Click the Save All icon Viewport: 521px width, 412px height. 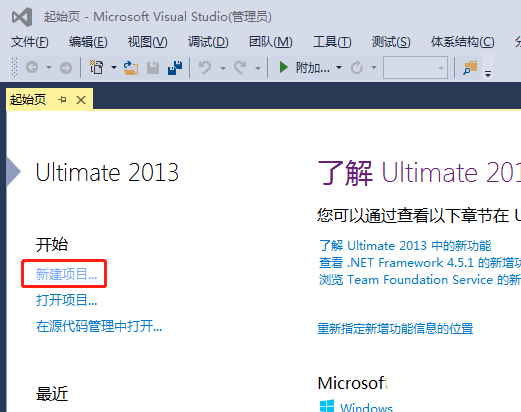[x=175, y=68]
